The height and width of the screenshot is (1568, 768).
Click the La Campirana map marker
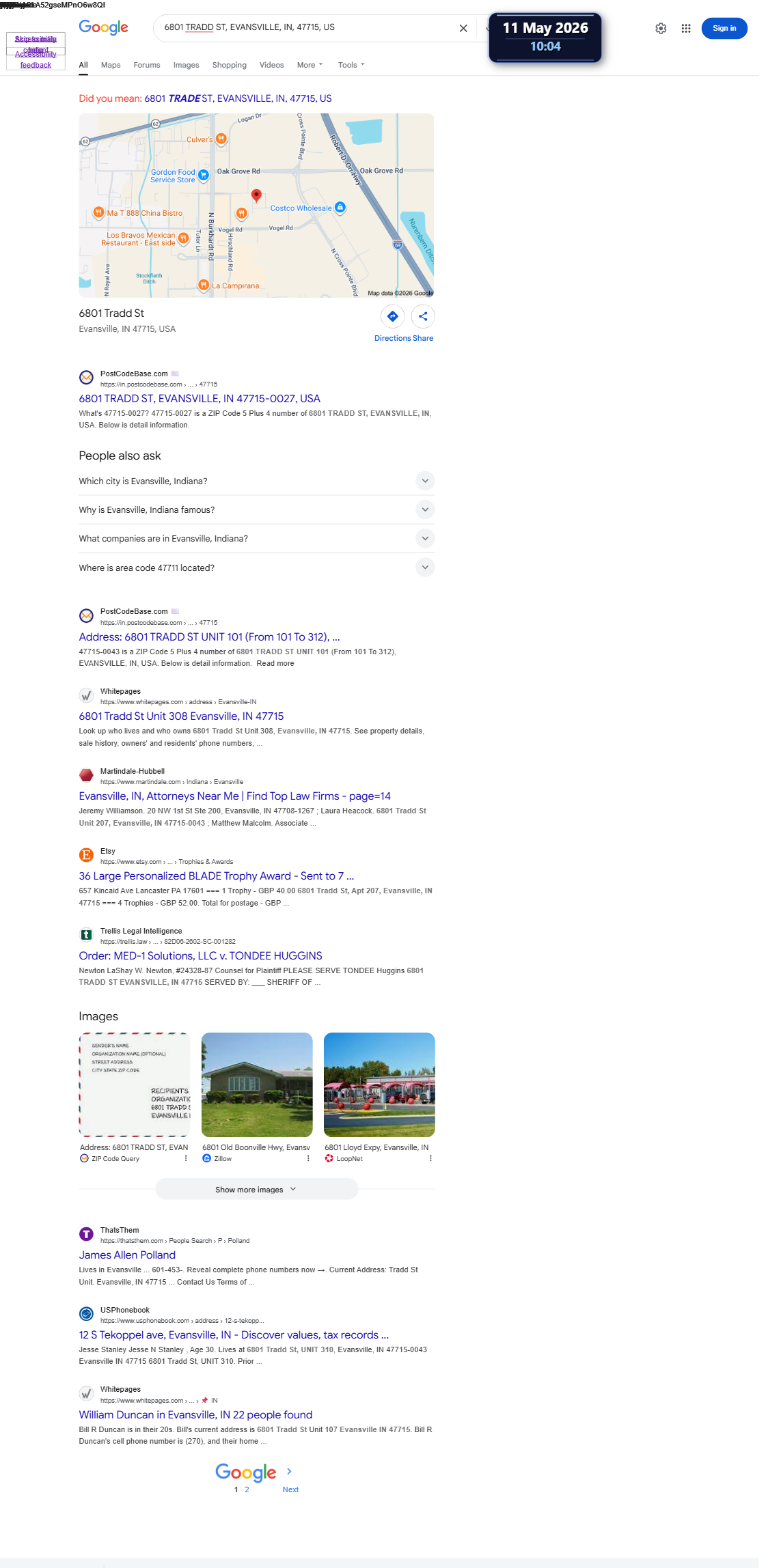[203, 285]
